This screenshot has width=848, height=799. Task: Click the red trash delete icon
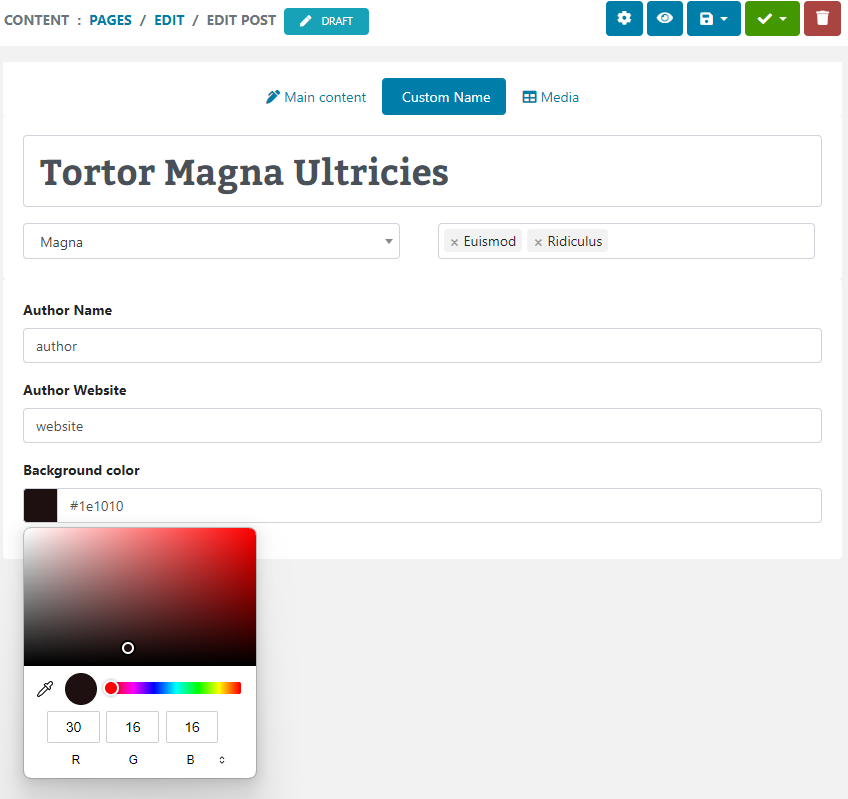[822, 18]
